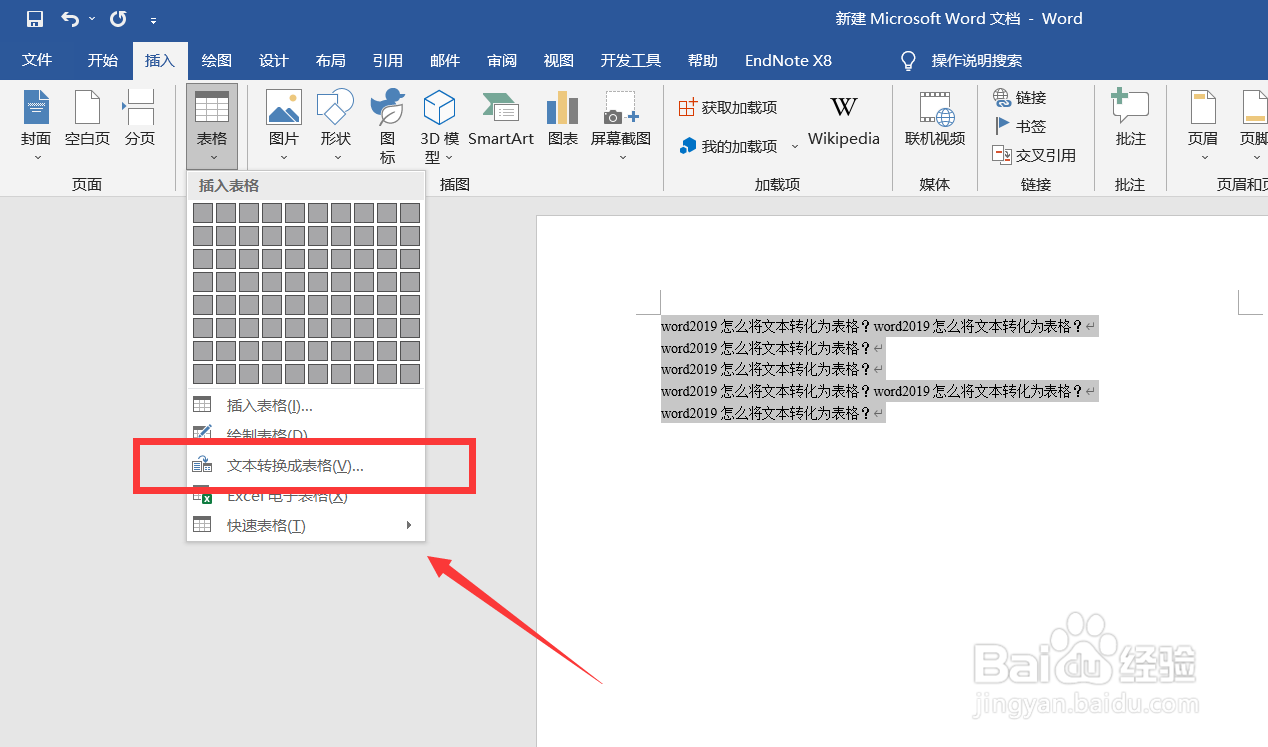Insert a SmartArt graphic

(x=501, y=120)
